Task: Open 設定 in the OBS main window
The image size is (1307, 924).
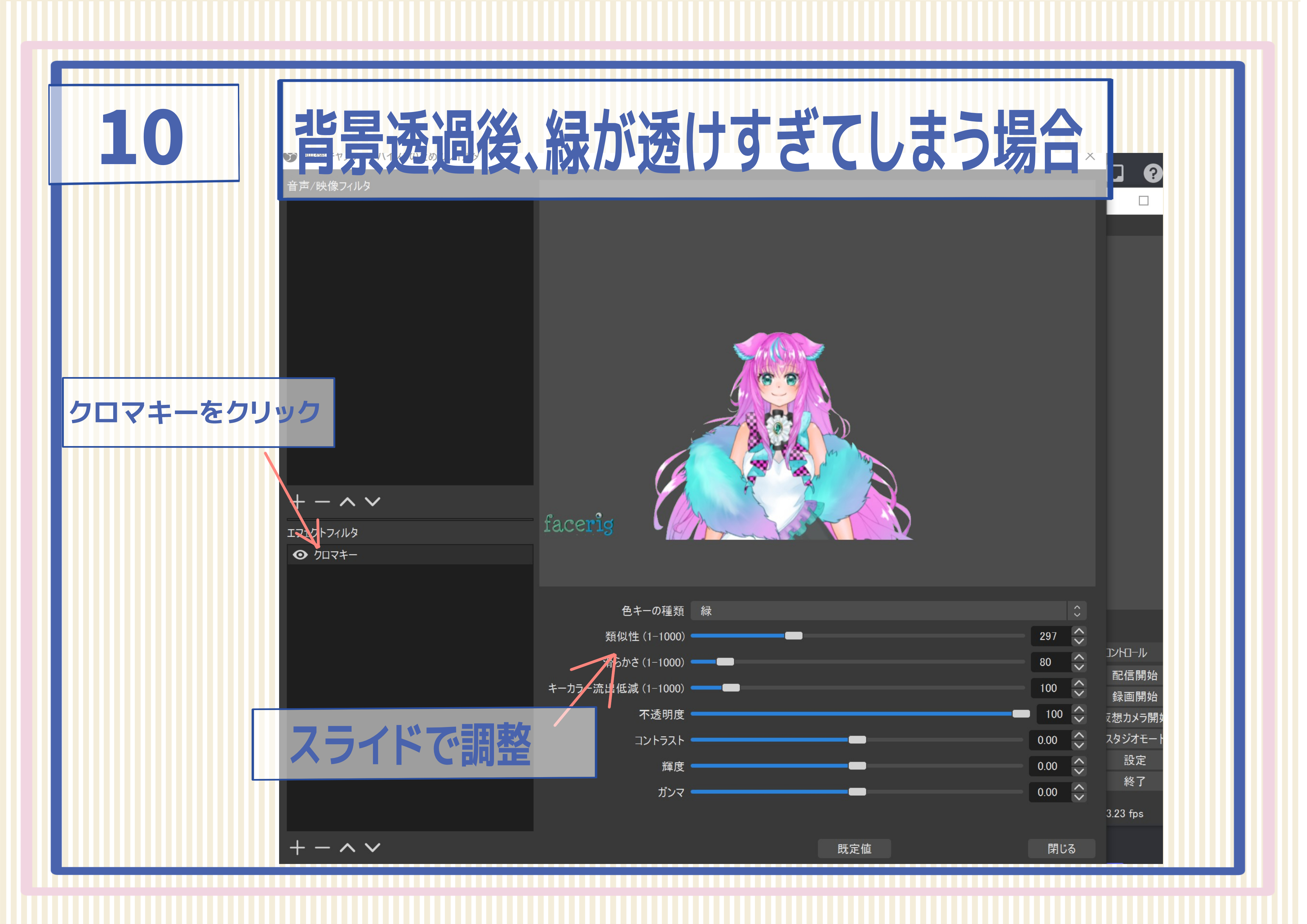Action: 1135,761
